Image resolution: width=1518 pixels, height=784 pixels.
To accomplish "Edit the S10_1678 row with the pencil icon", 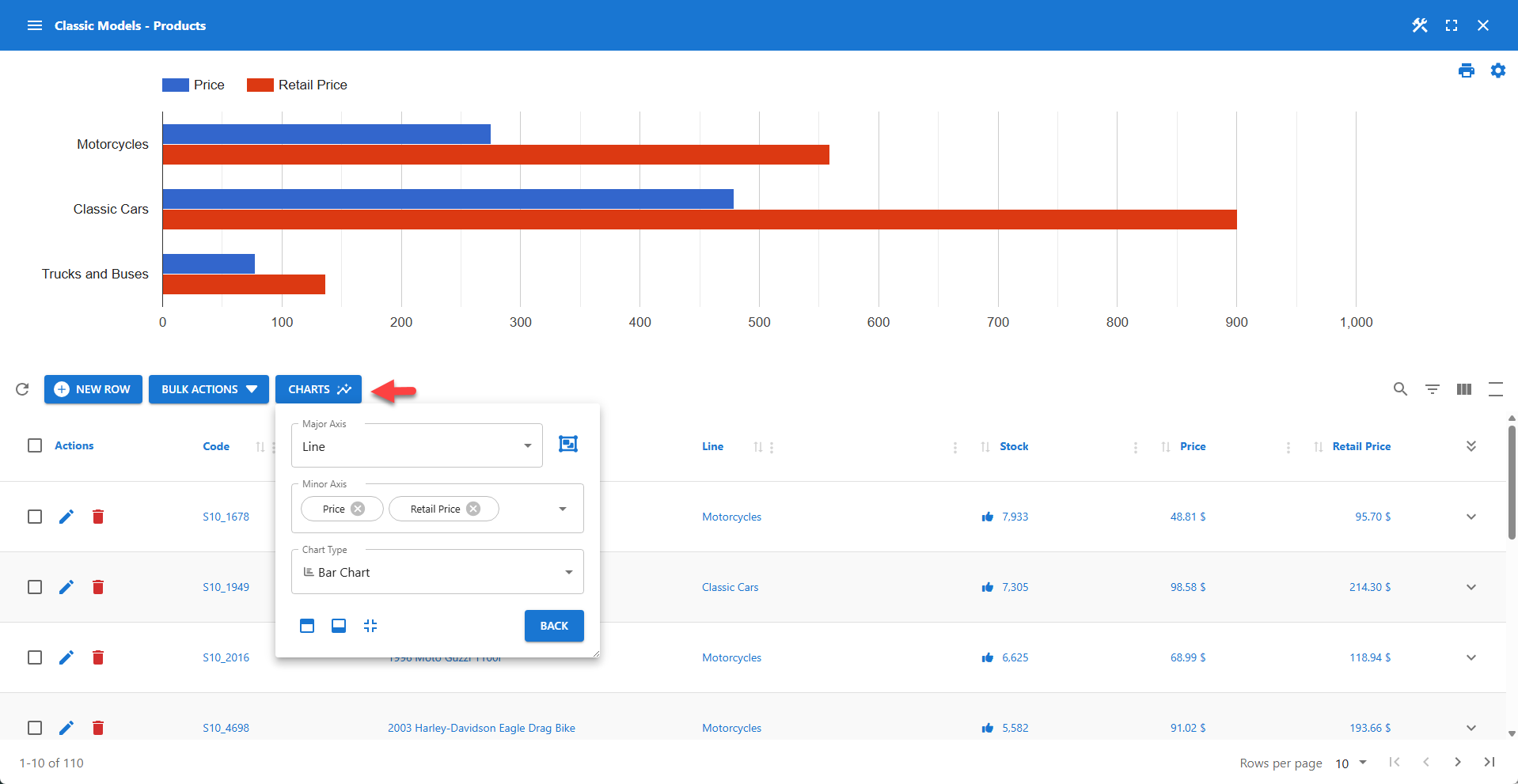I will (66, 517).
